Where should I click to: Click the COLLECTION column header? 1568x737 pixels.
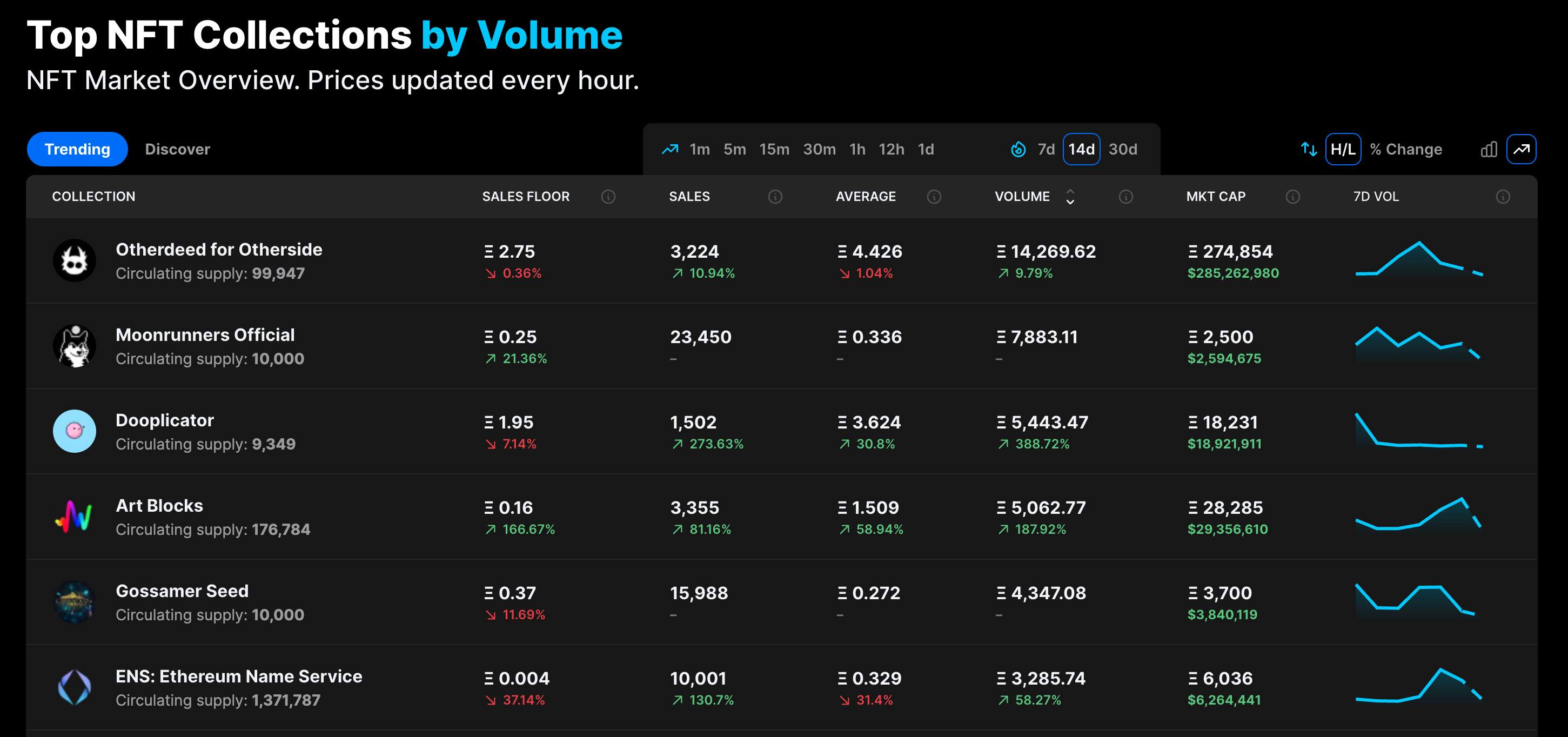coord(93,197)
